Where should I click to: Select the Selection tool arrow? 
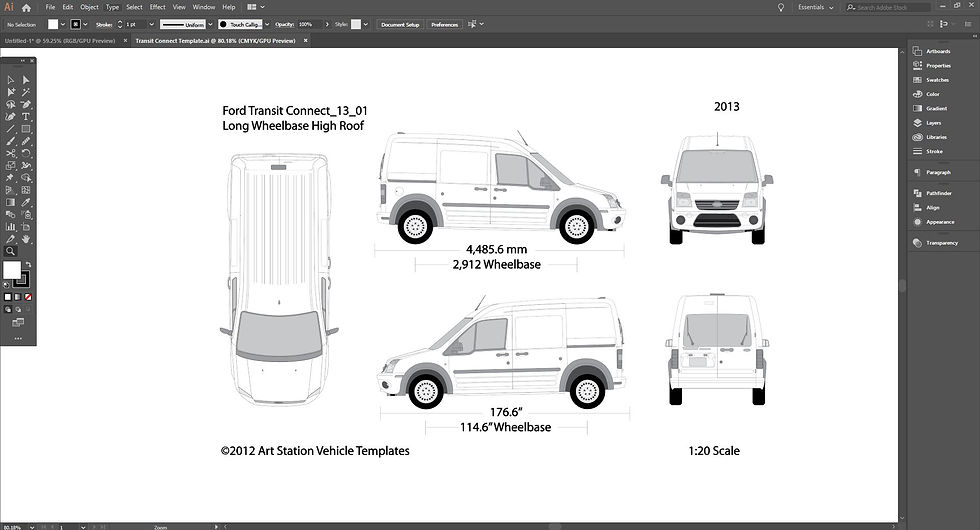[x=11, y=80]
